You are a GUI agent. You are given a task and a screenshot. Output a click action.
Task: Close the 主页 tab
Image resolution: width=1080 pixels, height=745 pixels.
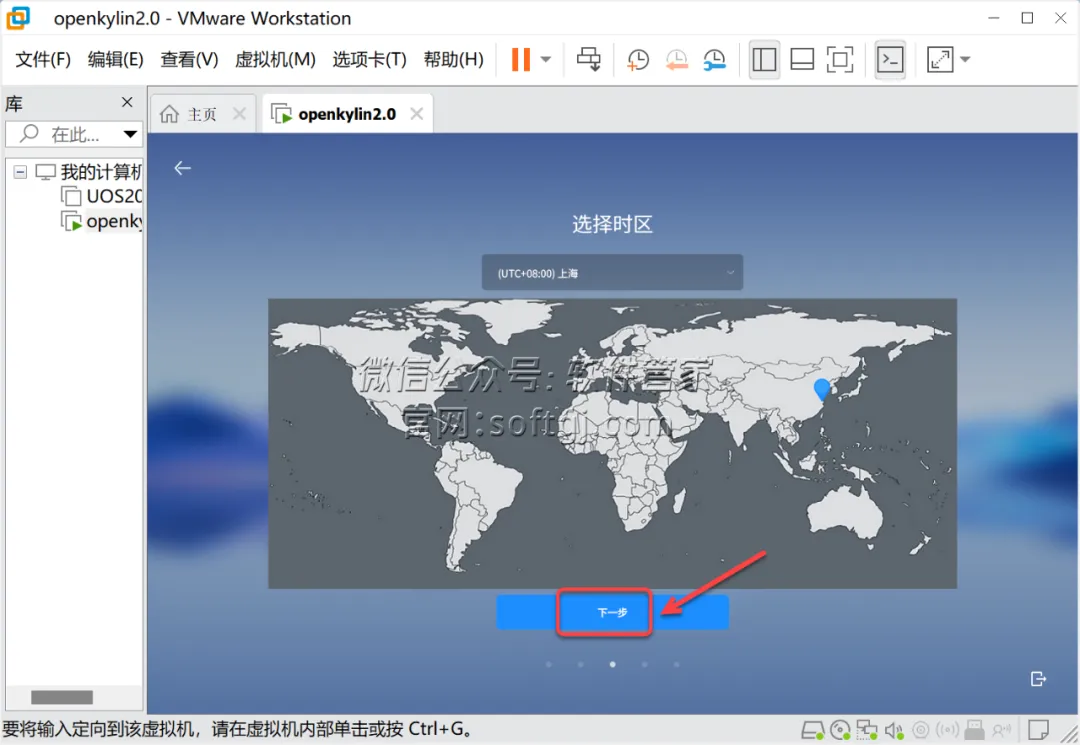tap(239, 114)
